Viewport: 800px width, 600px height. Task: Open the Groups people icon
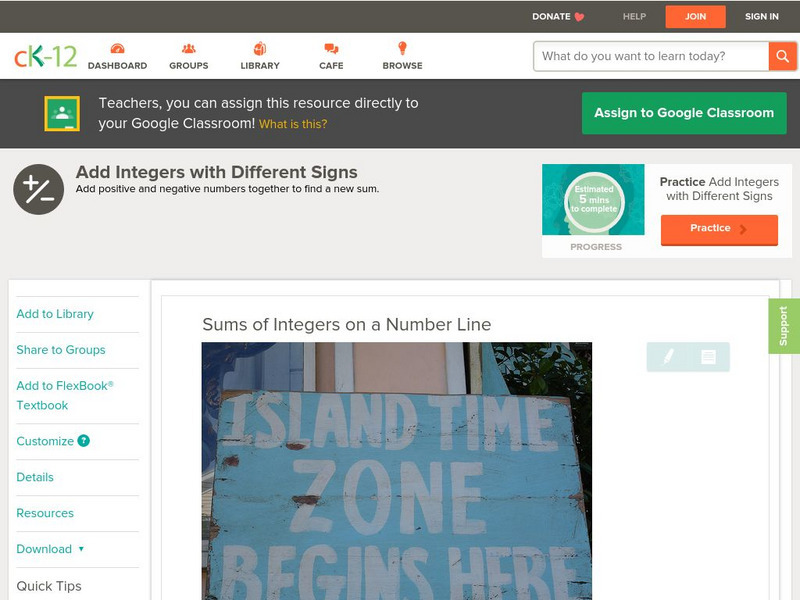pos(189,48)
